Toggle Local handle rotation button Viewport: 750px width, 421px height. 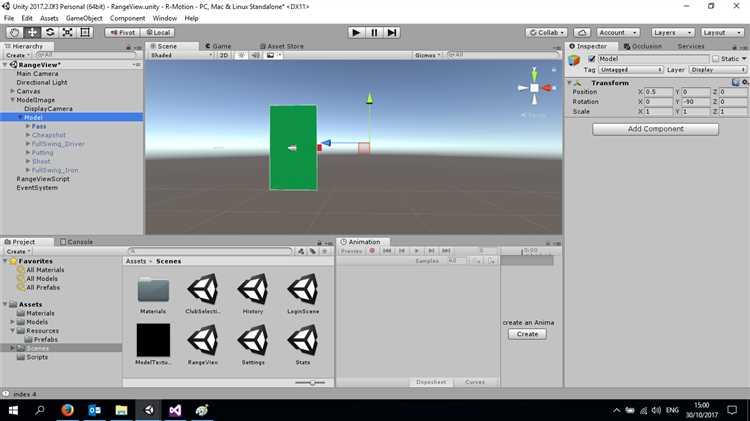click(x=158, y=33)
